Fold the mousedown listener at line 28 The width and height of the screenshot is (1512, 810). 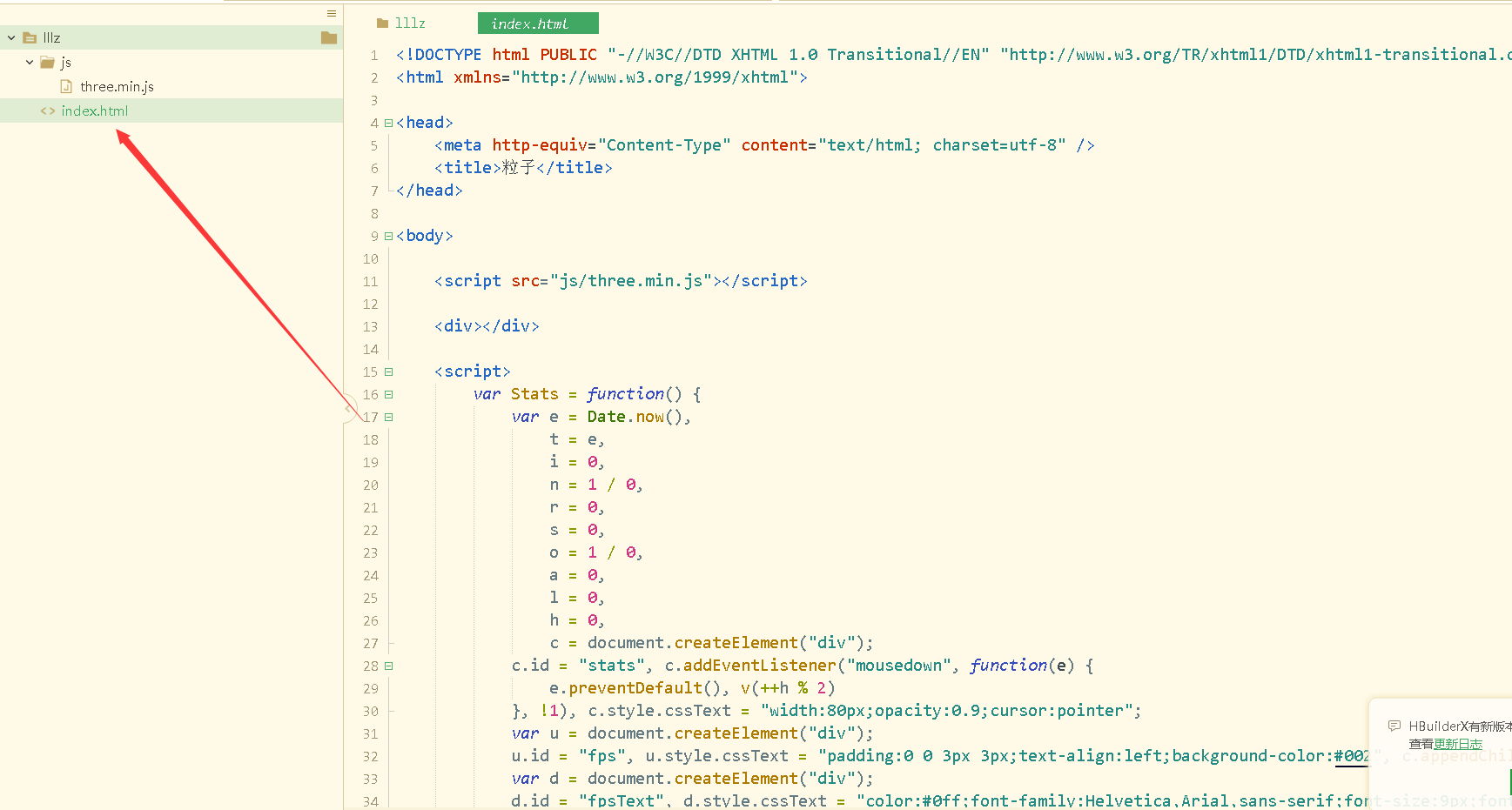coord(388,666)
